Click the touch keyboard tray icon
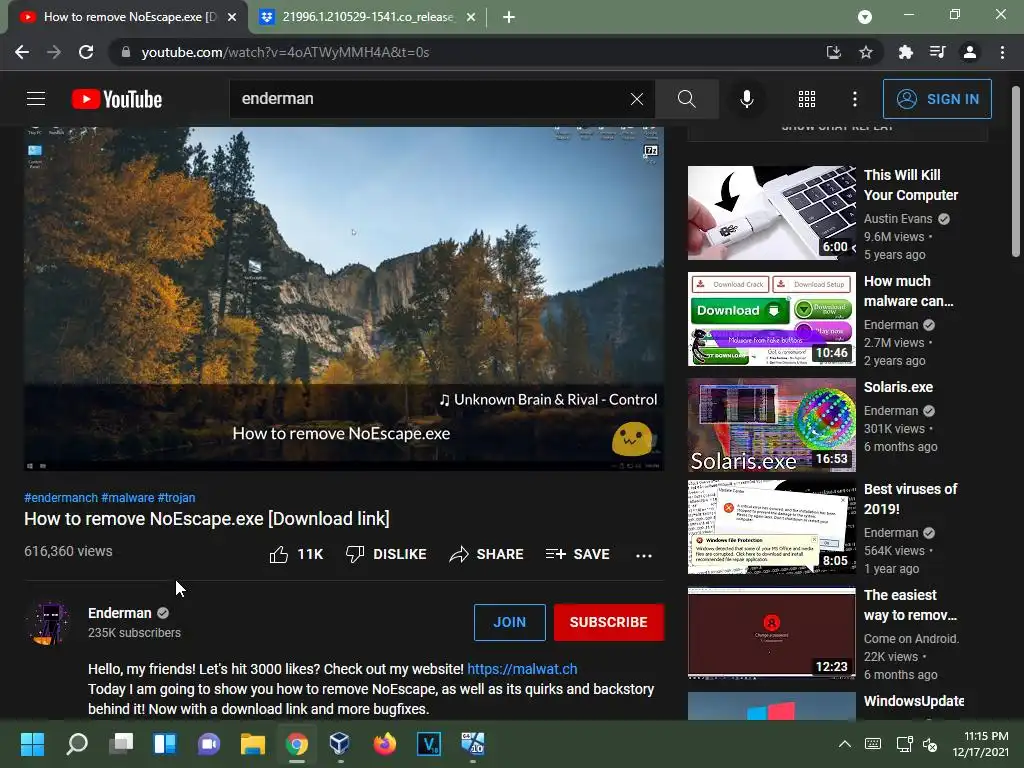The image size is (1024, 768). (872, 744)
